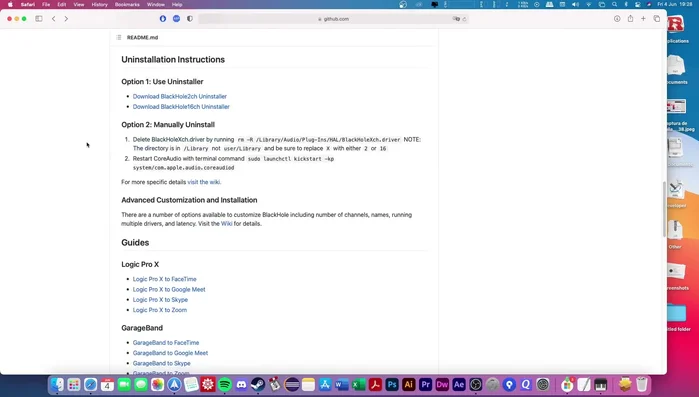
Task: Open the Window menu
Action: coord(156,4)
